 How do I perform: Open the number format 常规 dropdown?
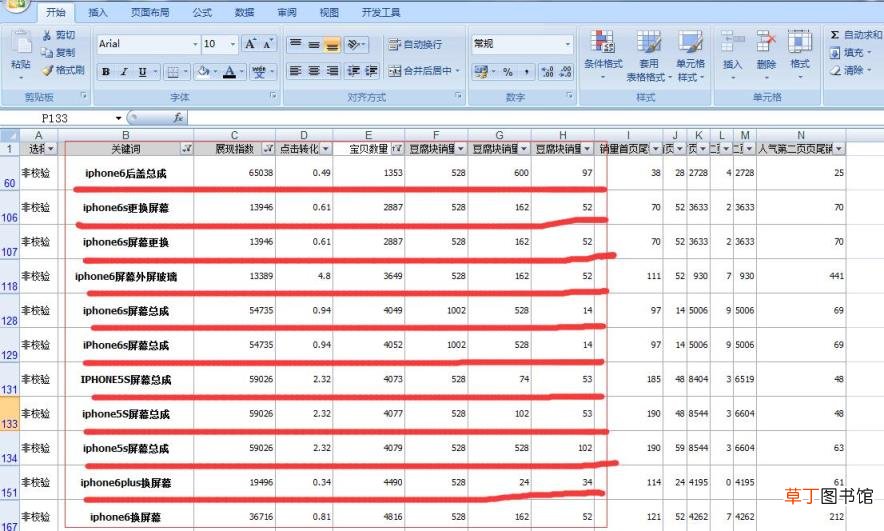coord(568,44)
